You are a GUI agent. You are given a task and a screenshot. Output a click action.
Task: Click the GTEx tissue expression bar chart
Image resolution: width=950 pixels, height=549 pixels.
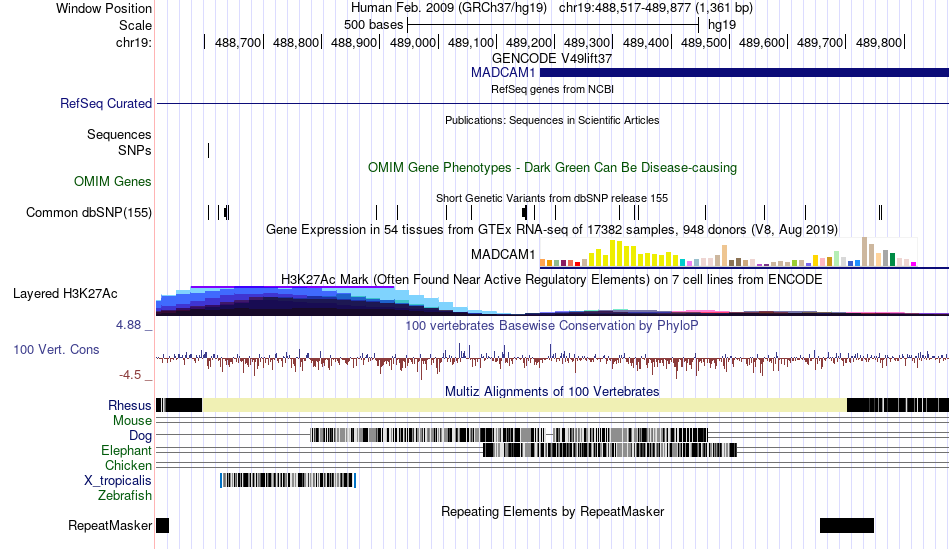729,253
